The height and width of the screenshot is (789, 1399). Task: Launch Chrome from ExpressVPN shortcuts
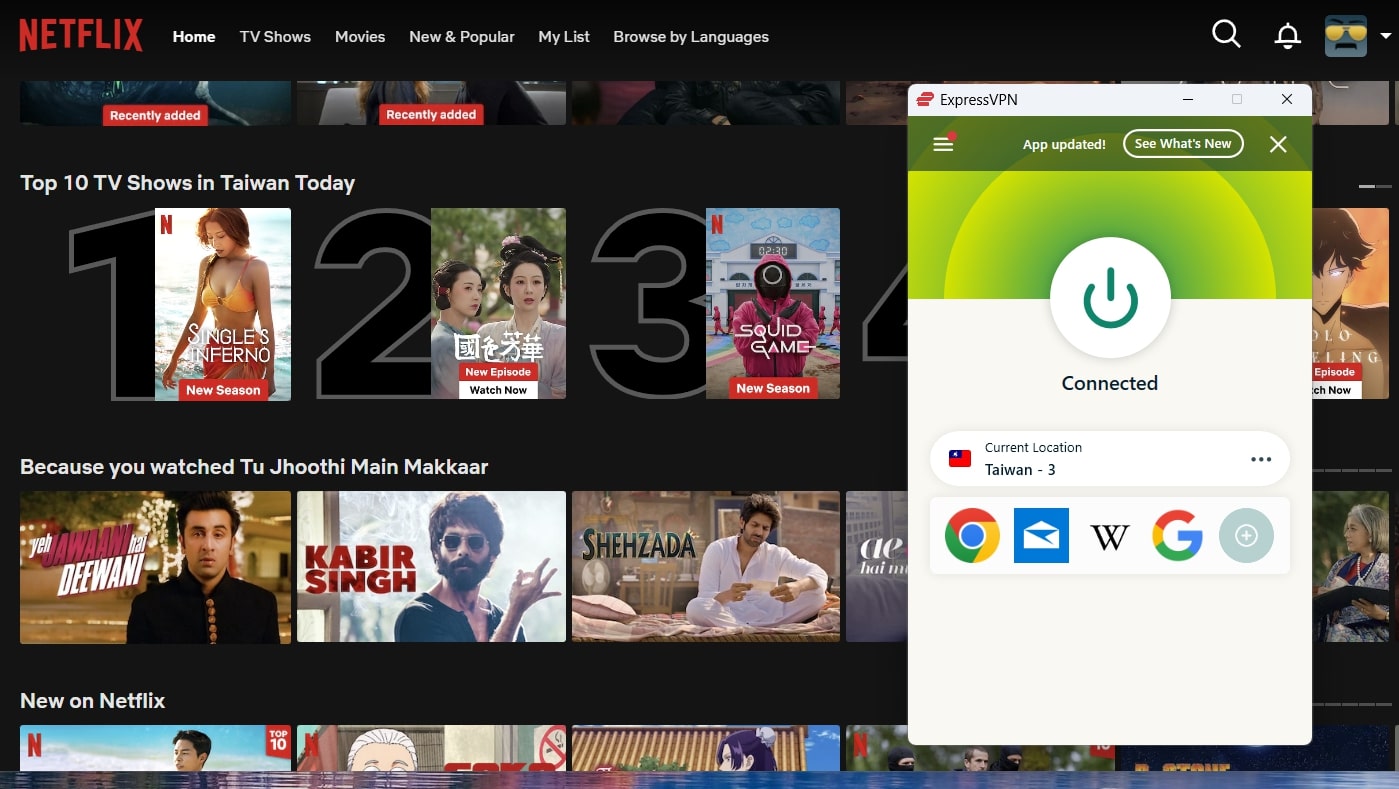click(971, 535)
